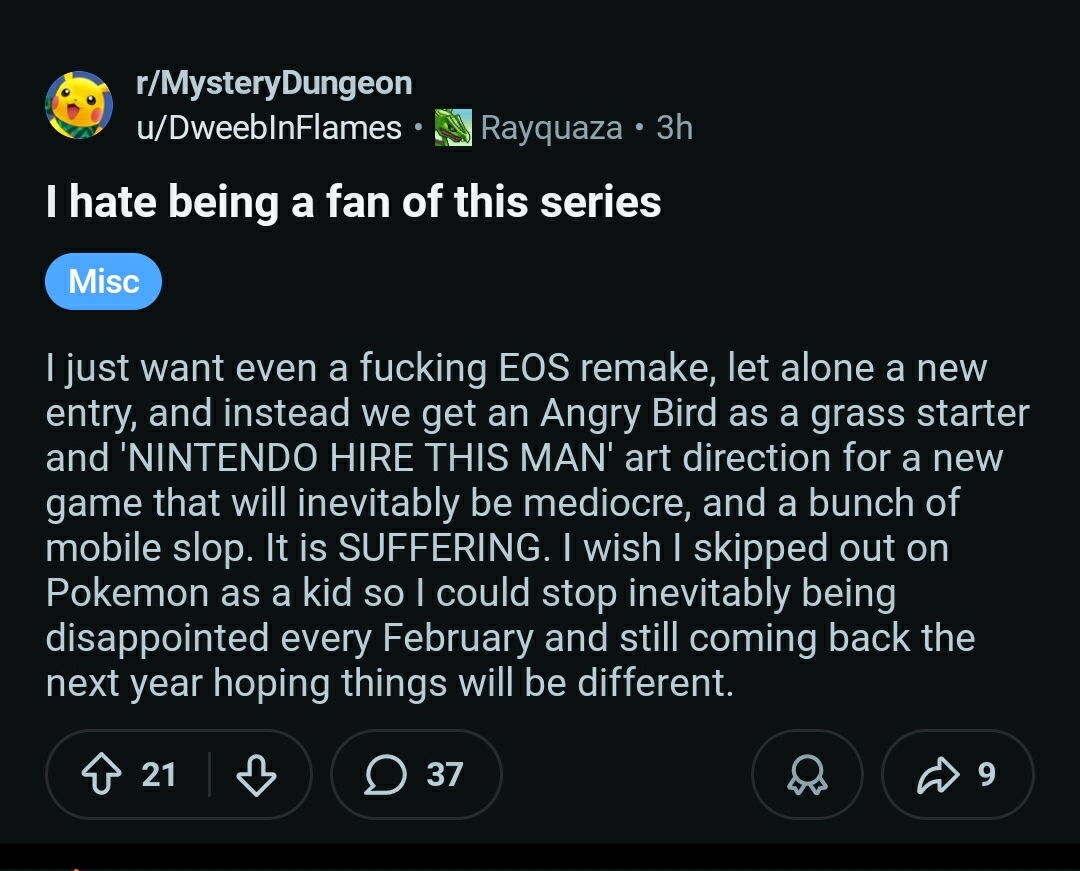Image resolution: width=1080 pixels, height=871 pixels.
Task: Visit u/DweebInFlames profile
Action: coord(269,128)
